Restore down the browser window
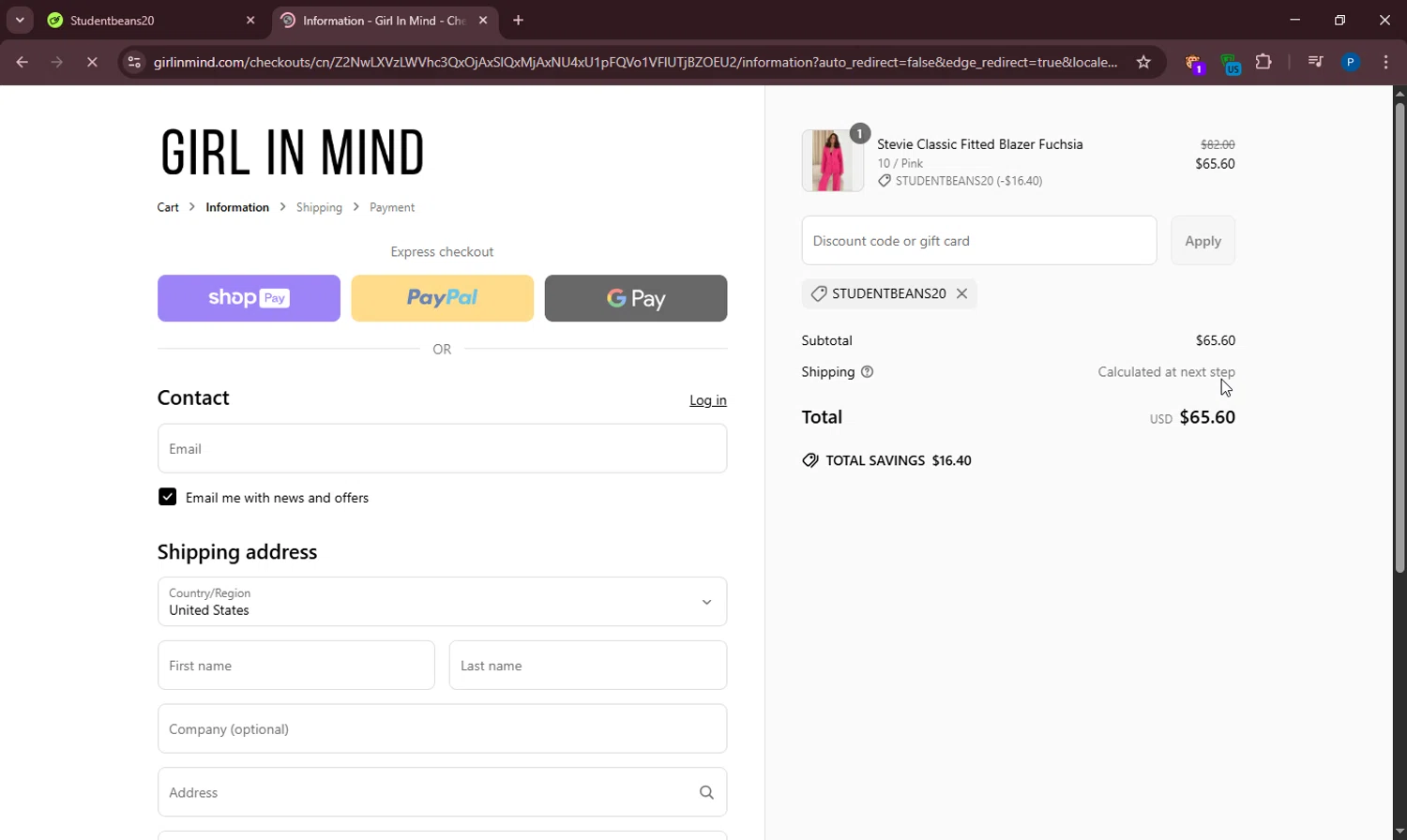Screen dimensions: 1407x840 coord(1339,20)
